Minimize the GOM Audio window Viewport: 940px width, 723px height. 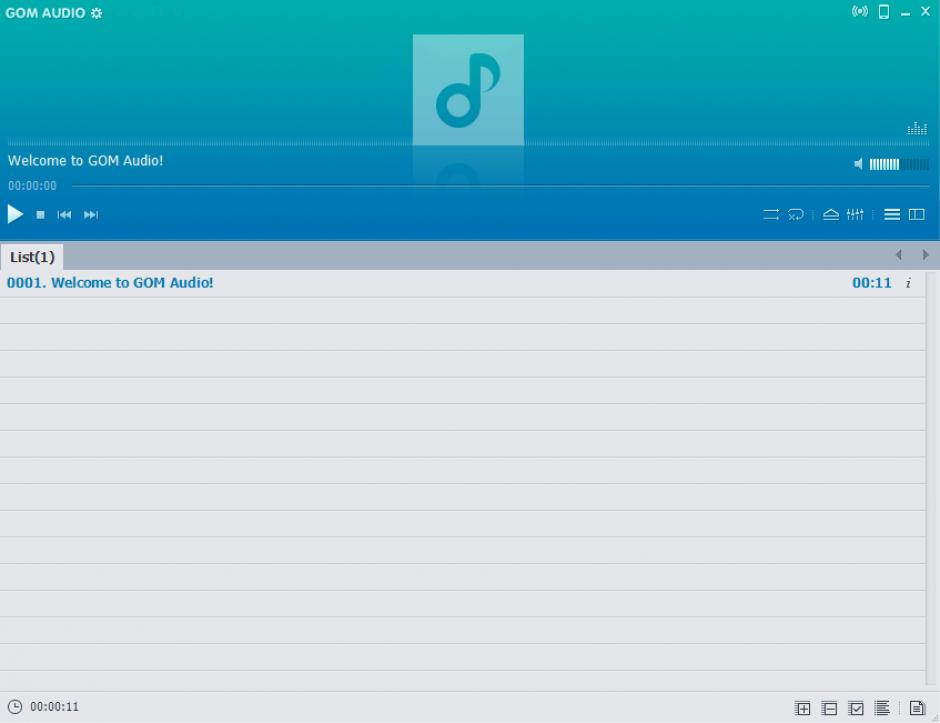[x=905, y=13]
